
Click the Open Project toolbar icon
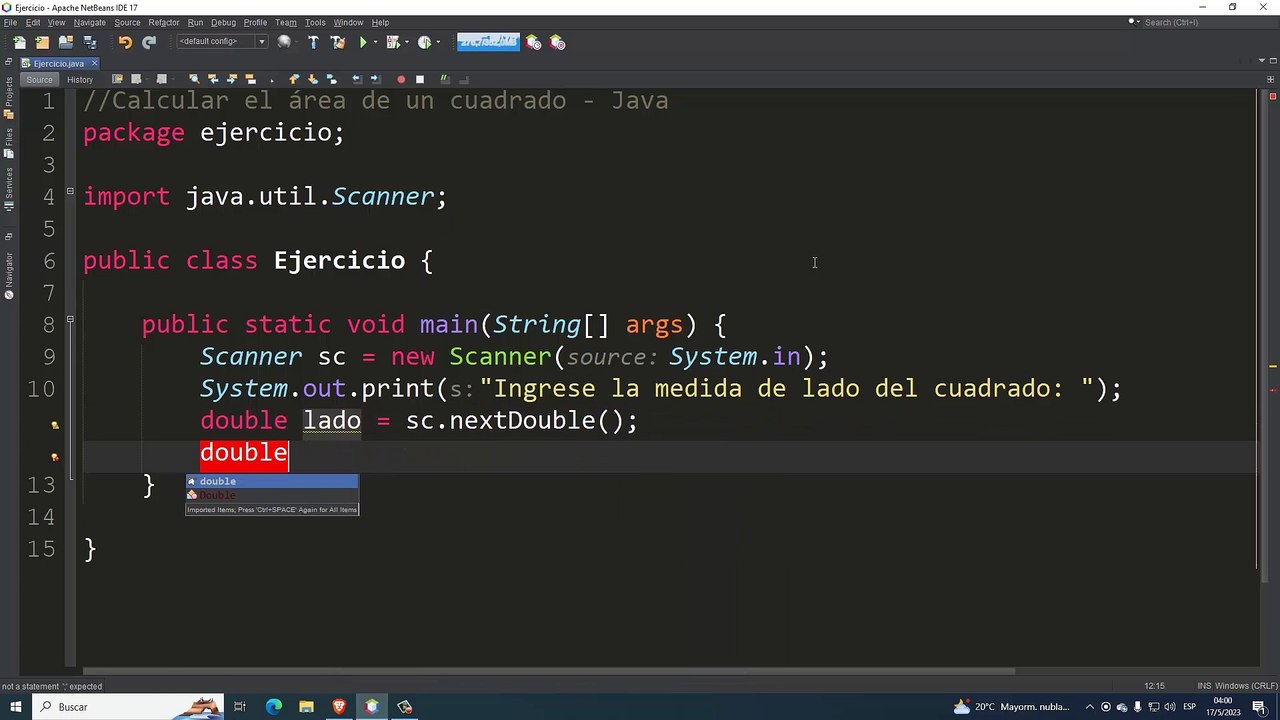tap(66, 42)
